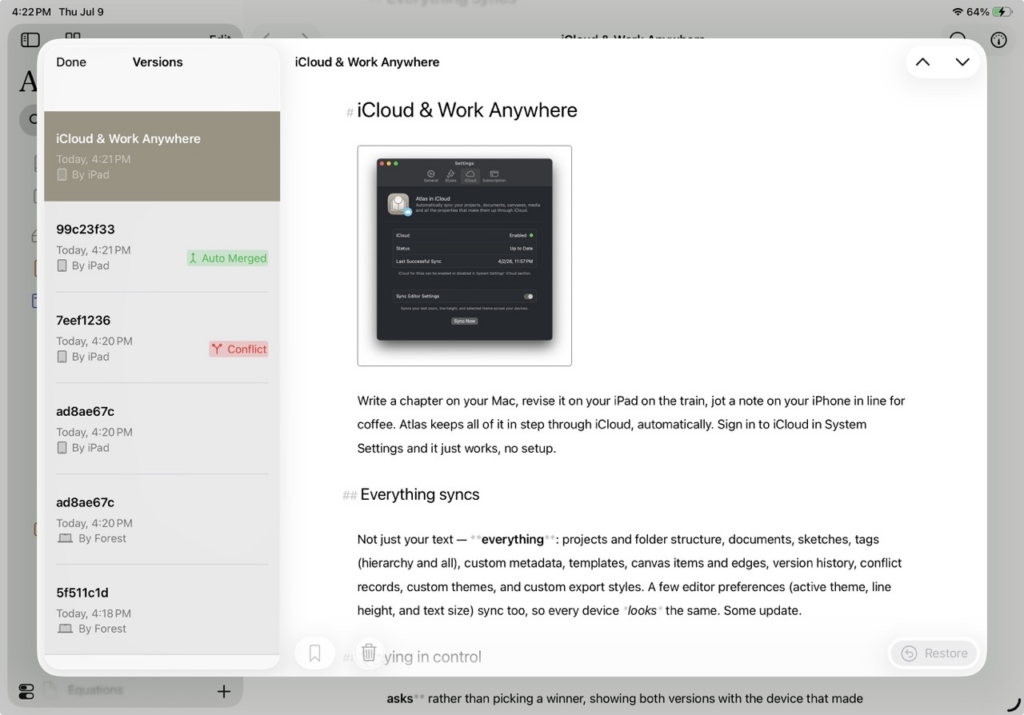Open the iCloud settings screenshot image

[x=464, y=255]
